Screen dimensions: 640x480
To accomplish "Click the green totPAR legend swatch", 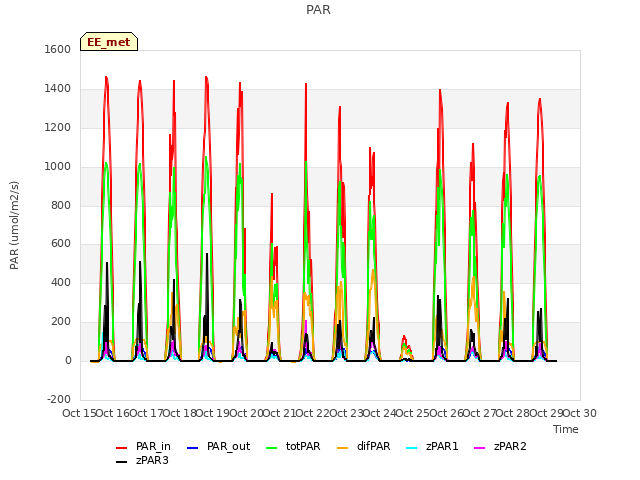I will click(272, 448).
